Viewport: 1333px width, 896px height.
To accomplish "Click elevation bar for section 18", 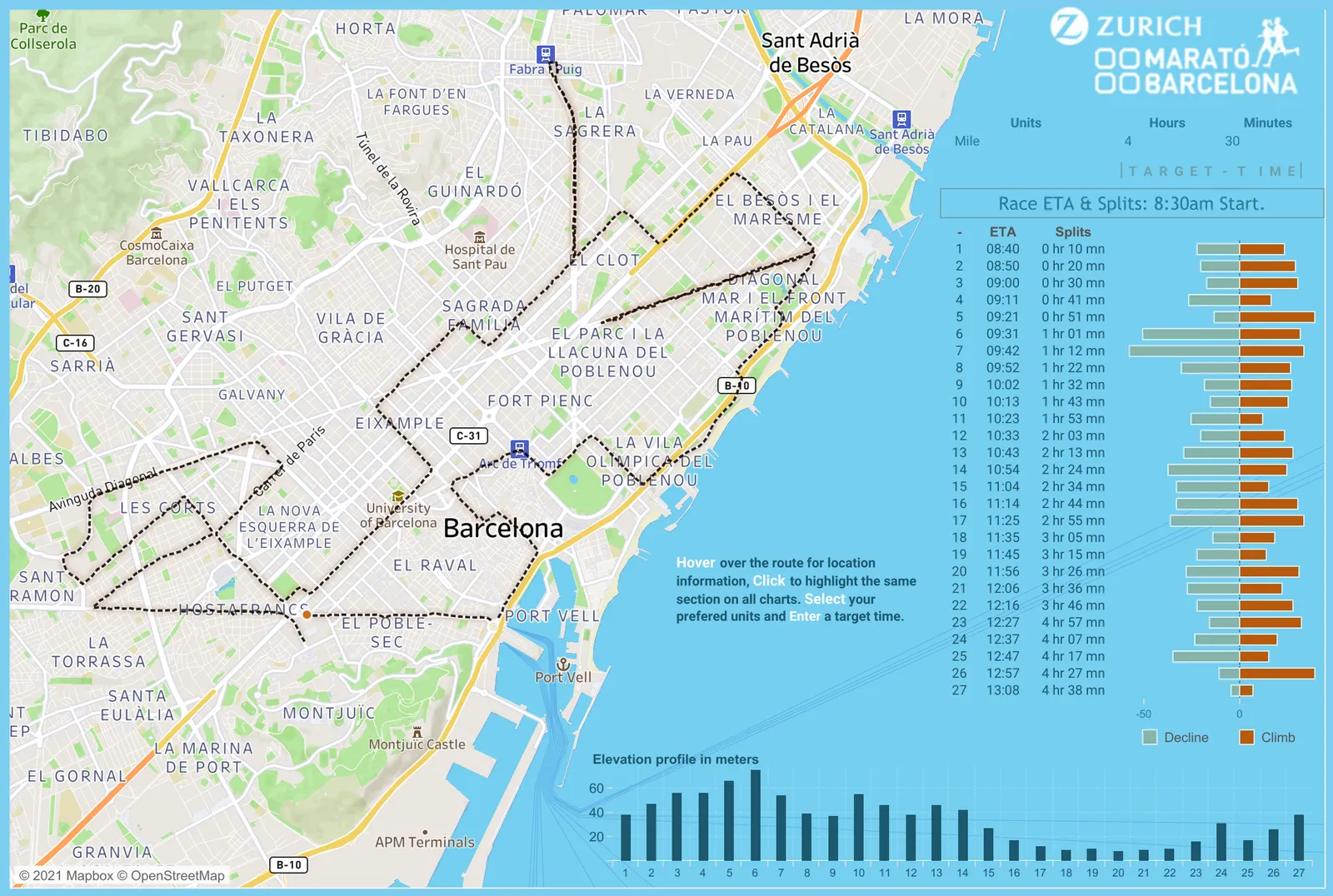I will (1066, 855).
